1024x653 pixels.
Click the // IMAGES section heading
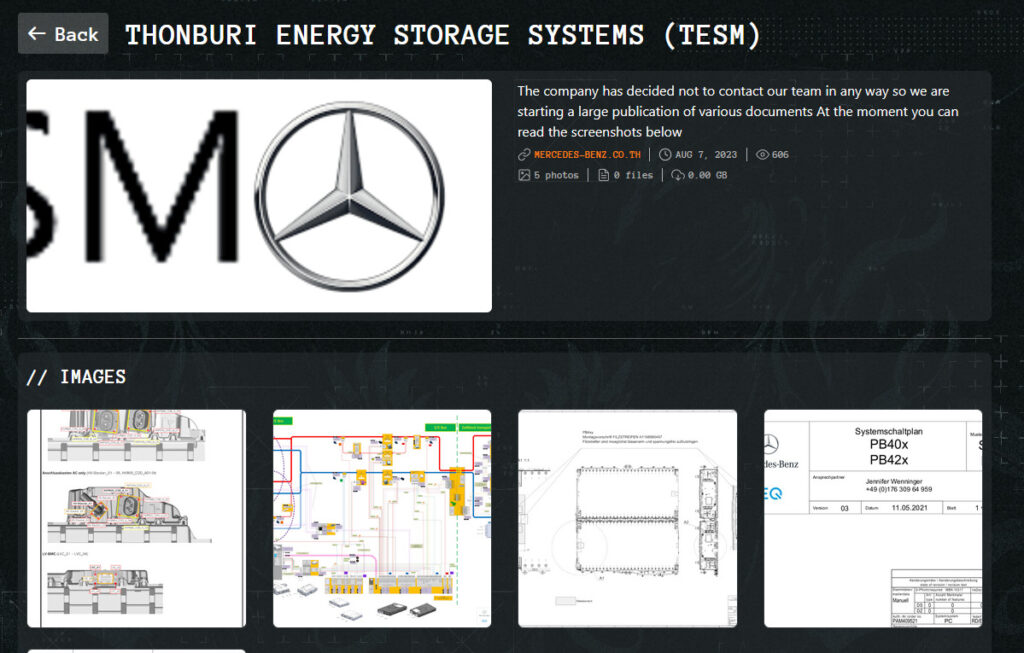76,377
